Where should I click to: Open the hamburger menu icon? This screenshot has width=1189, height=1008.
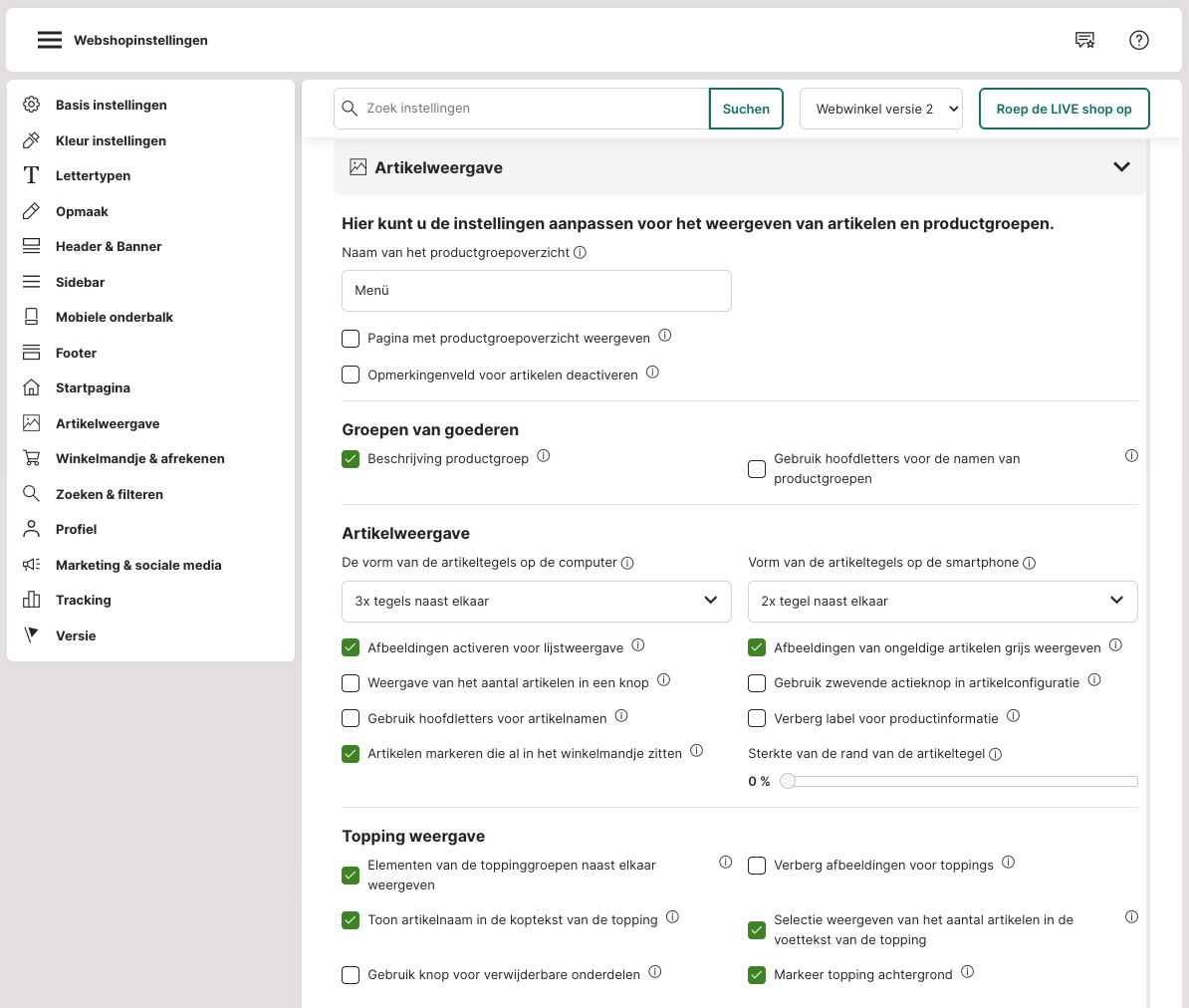(50, 40)
